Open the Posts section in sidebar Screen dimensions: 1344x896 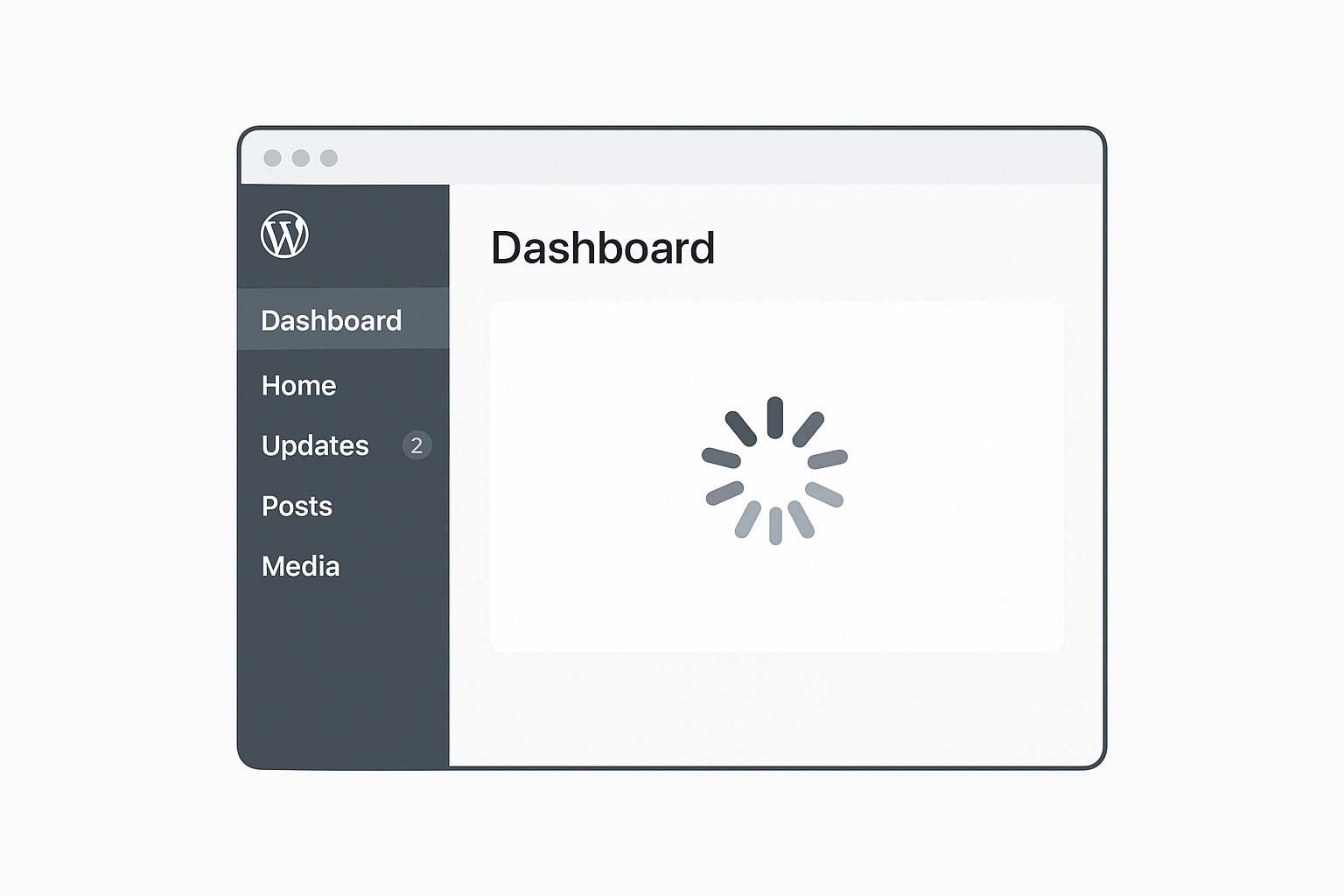tap(297, 506)
